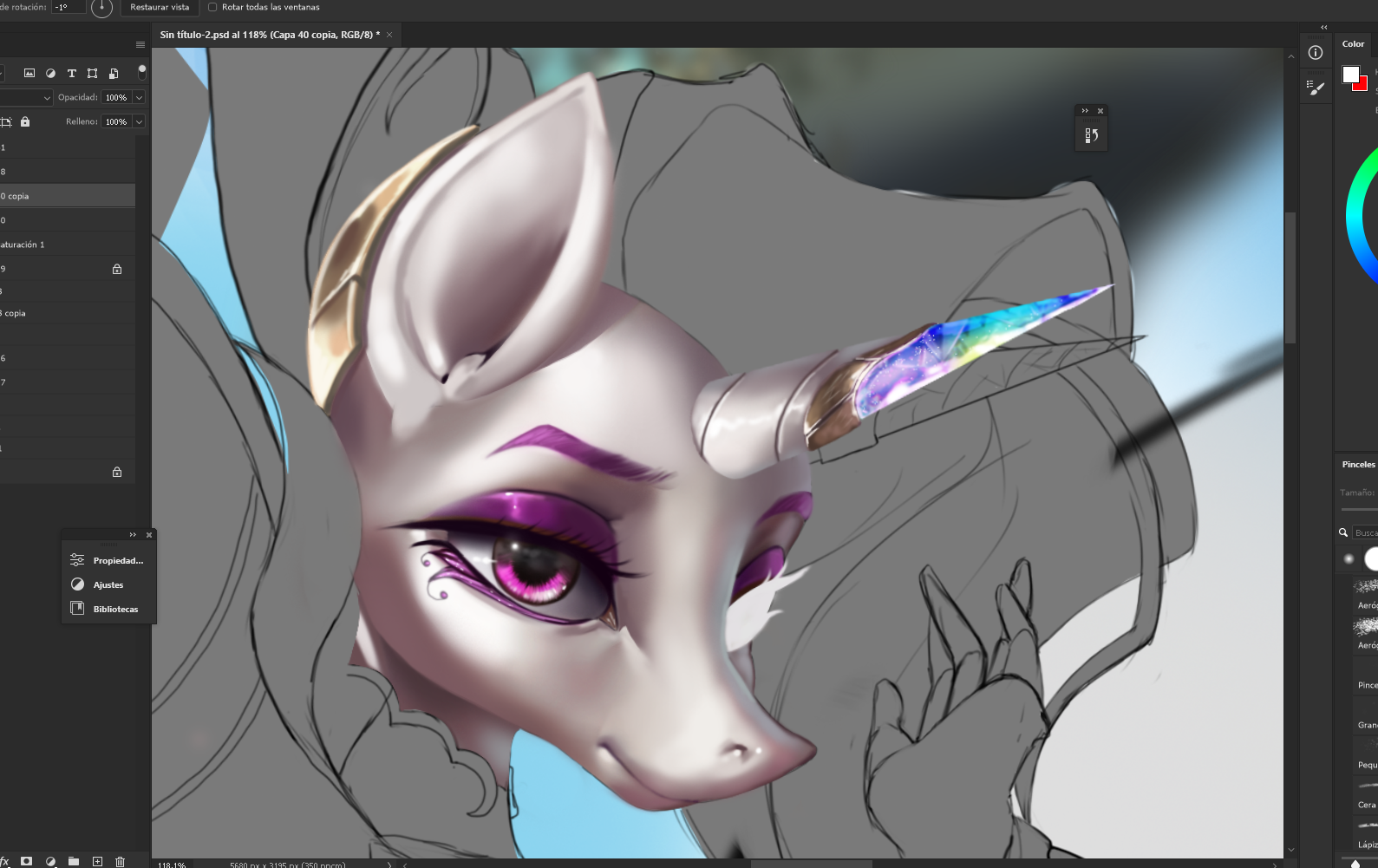This screenshot has width=1378, height=868.
Task: Expand the floating history panel arrows
Action: tap(1085, 111)
